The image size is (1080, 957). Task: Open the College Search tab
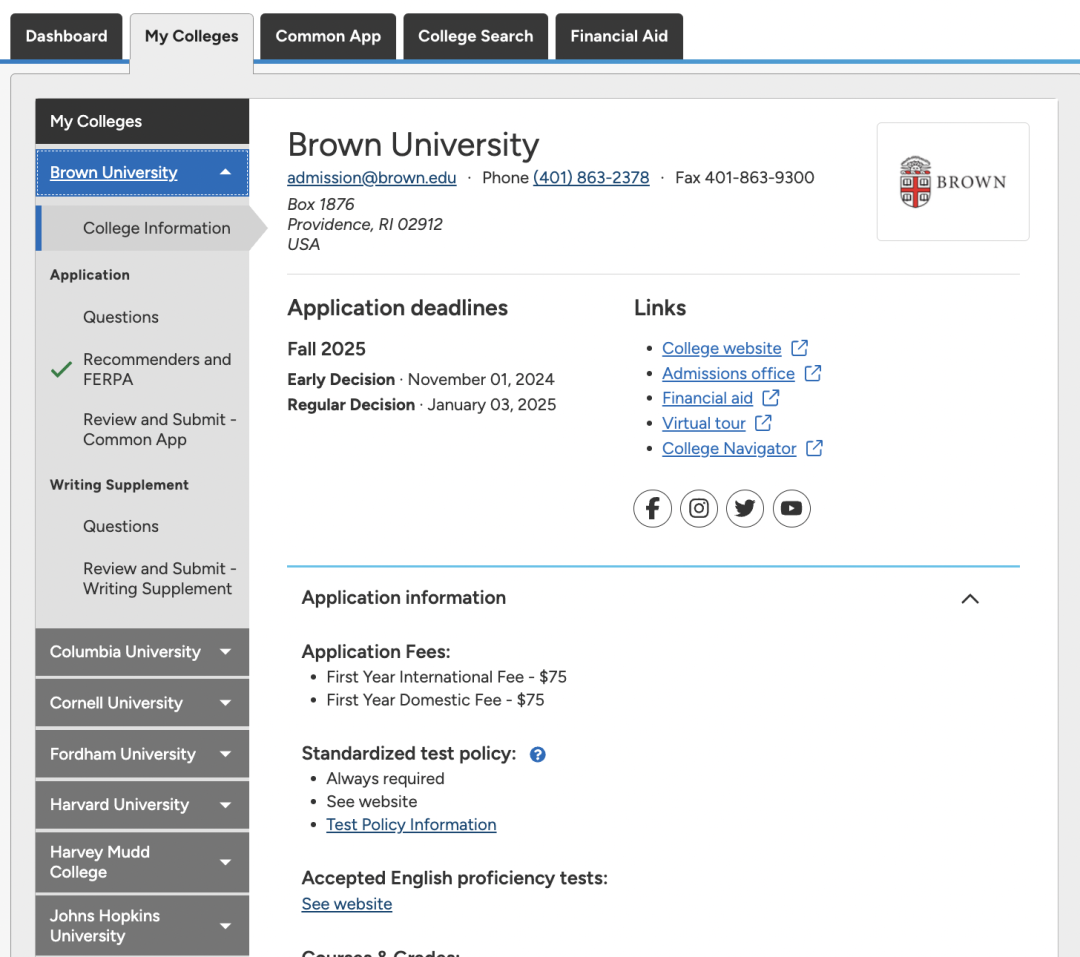tap(475, 36)
